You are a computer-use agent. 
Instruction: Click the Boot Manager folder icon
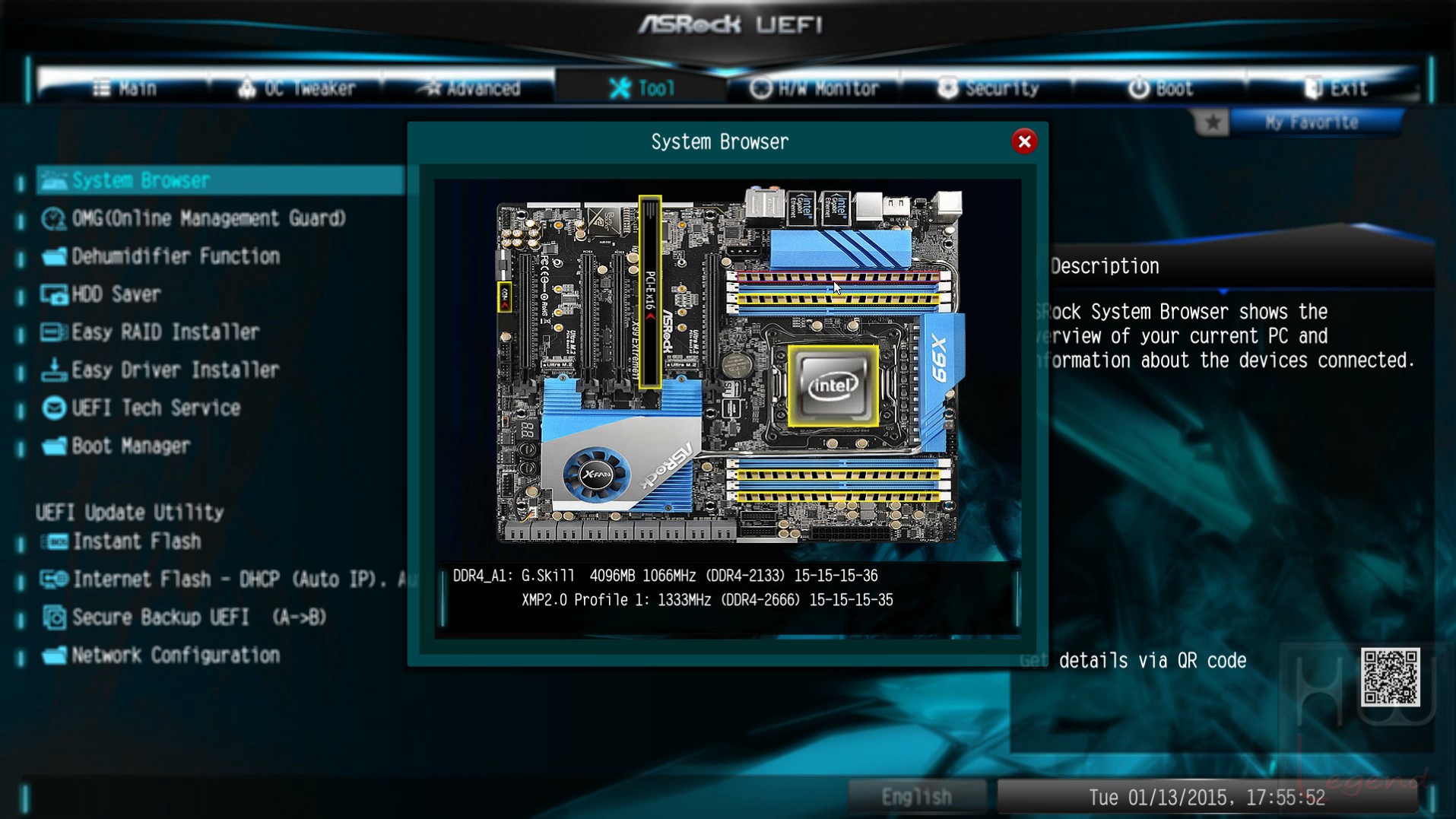click(x=54, y=446)
